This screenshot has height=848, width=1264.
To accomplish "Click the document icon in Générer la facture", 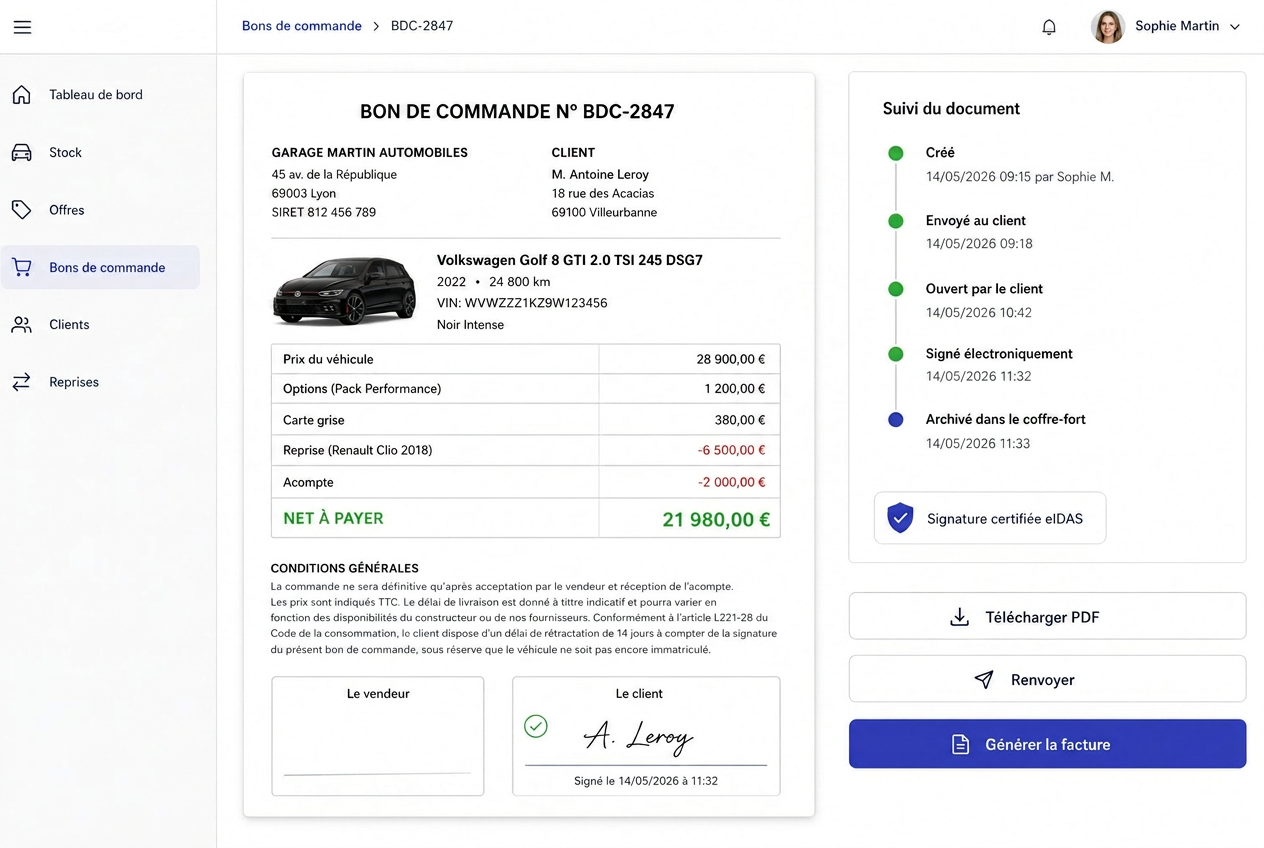I will 960,744.
